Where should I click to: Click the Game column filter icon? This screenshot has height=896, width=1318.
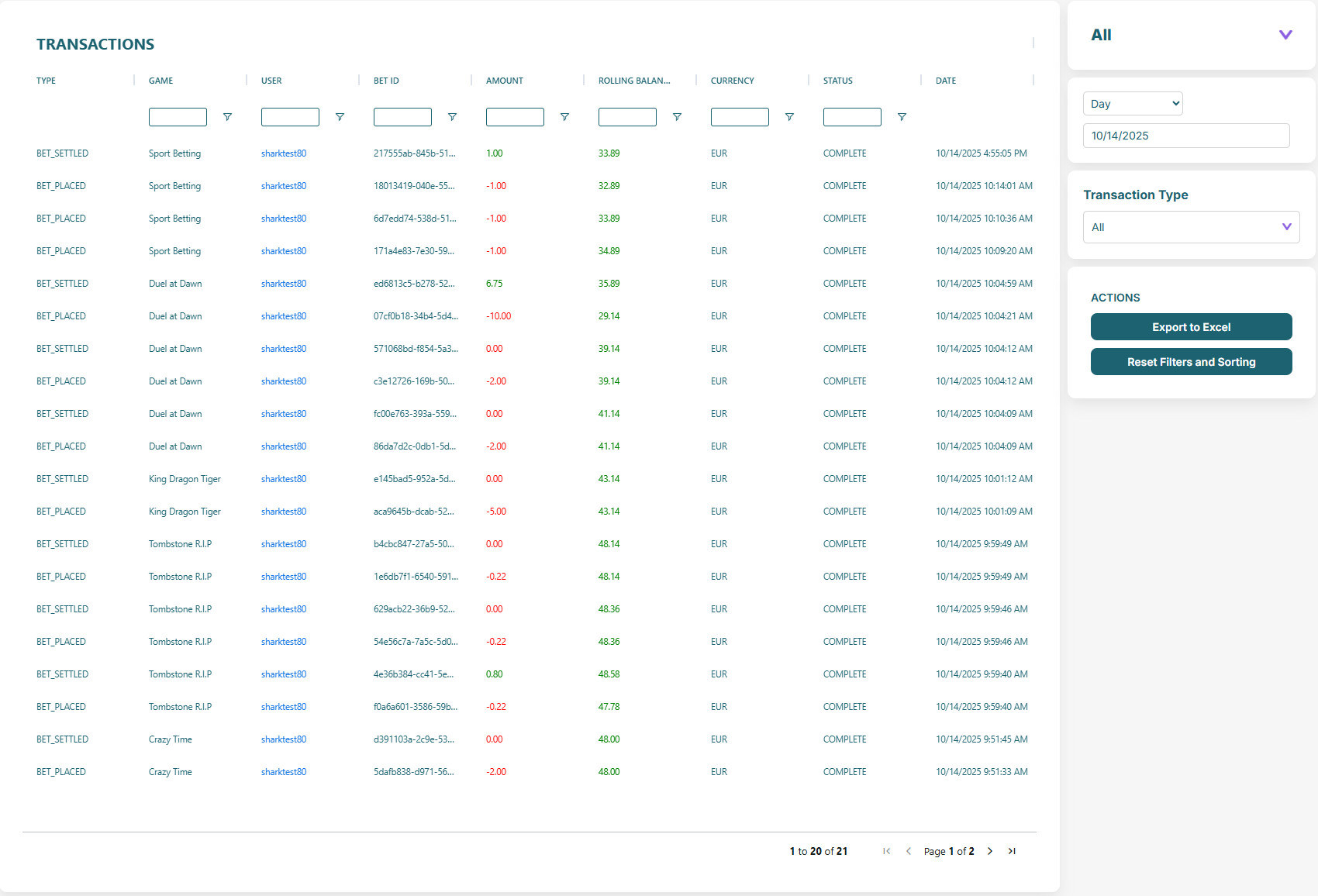pyautogui.click(x=227, y=117)
